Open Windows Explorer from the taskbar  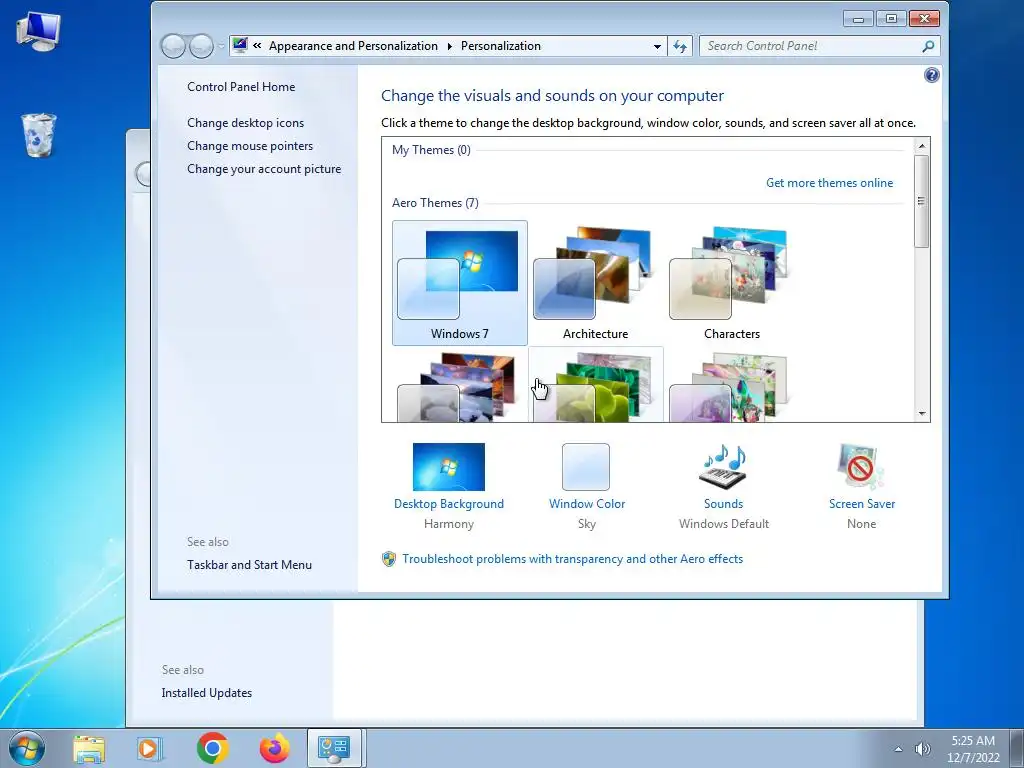click(89, 749)
